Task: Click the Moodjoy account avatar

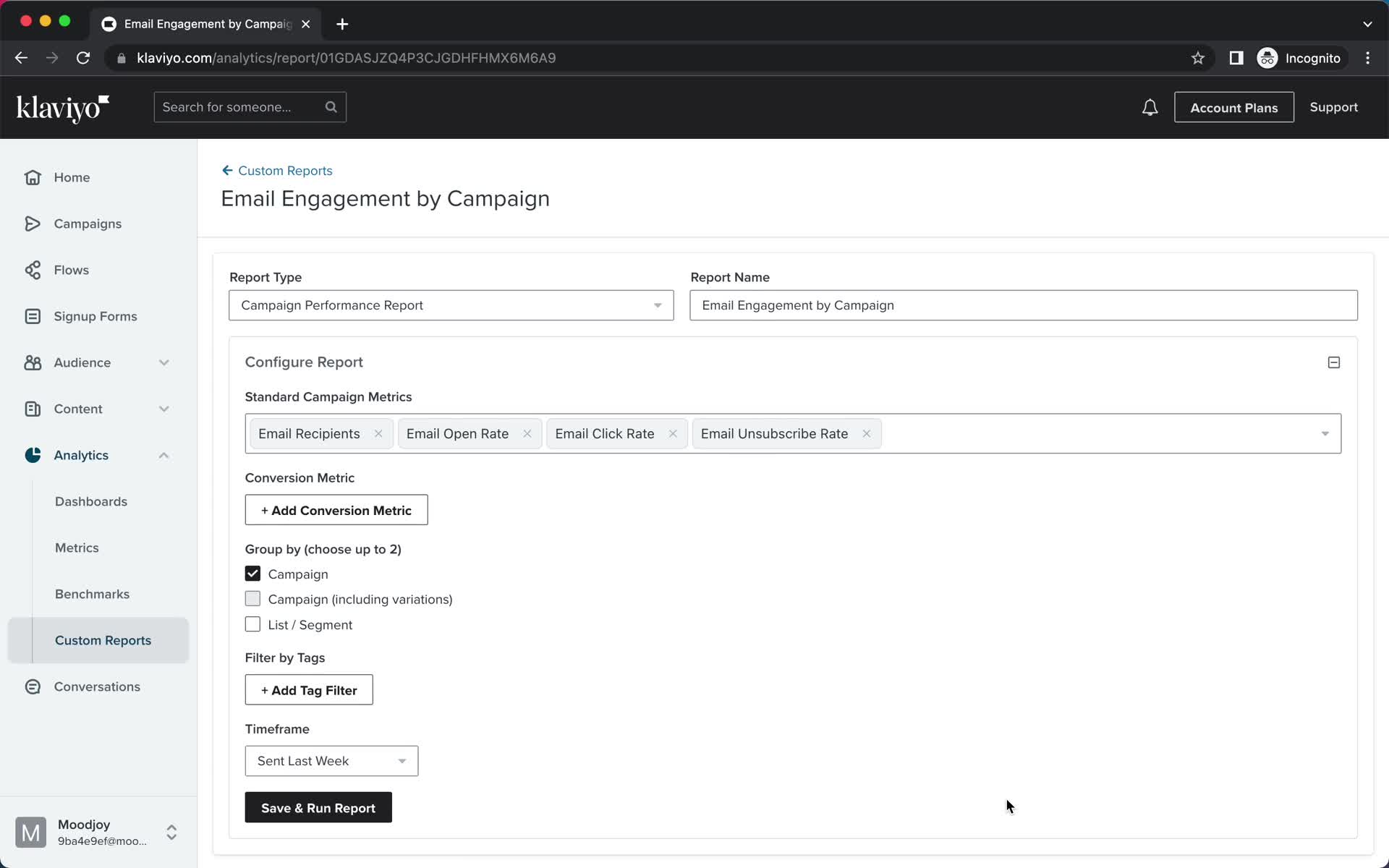Action: coord(31,833)
